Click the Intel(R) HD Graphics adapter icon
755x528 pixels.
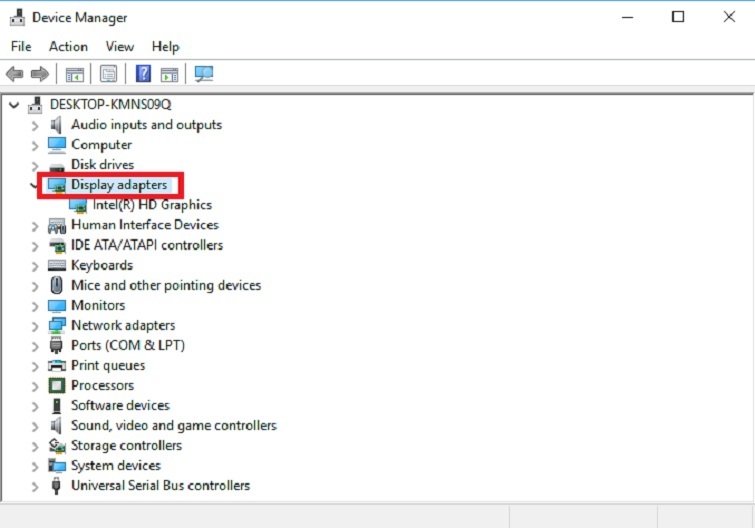[x=78, y=205]
